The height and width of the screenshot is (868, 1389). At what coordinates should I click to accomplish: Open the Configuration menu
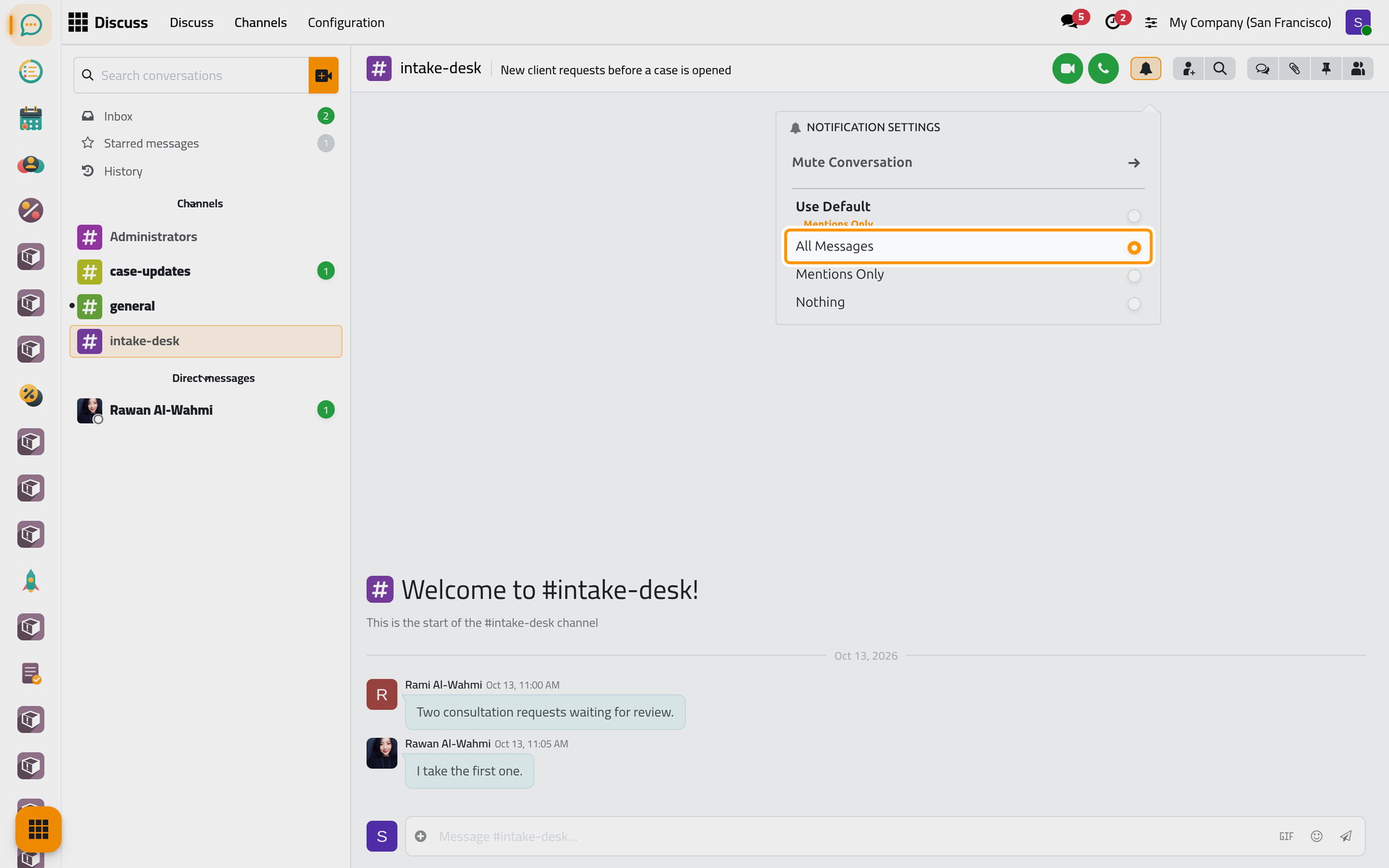[x=346, y=22]
